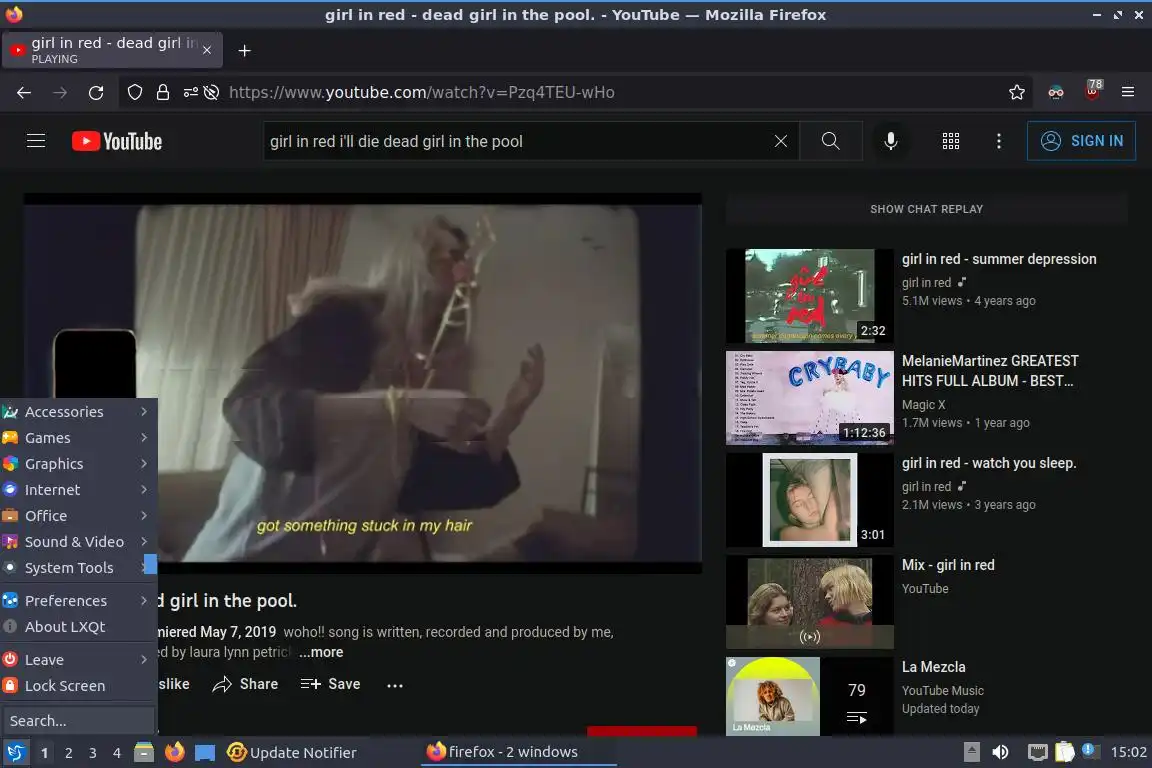This screenshot has height=768, width=1152.
Task: Go to YouTube home via logo
Action: (x=117, y=141)
